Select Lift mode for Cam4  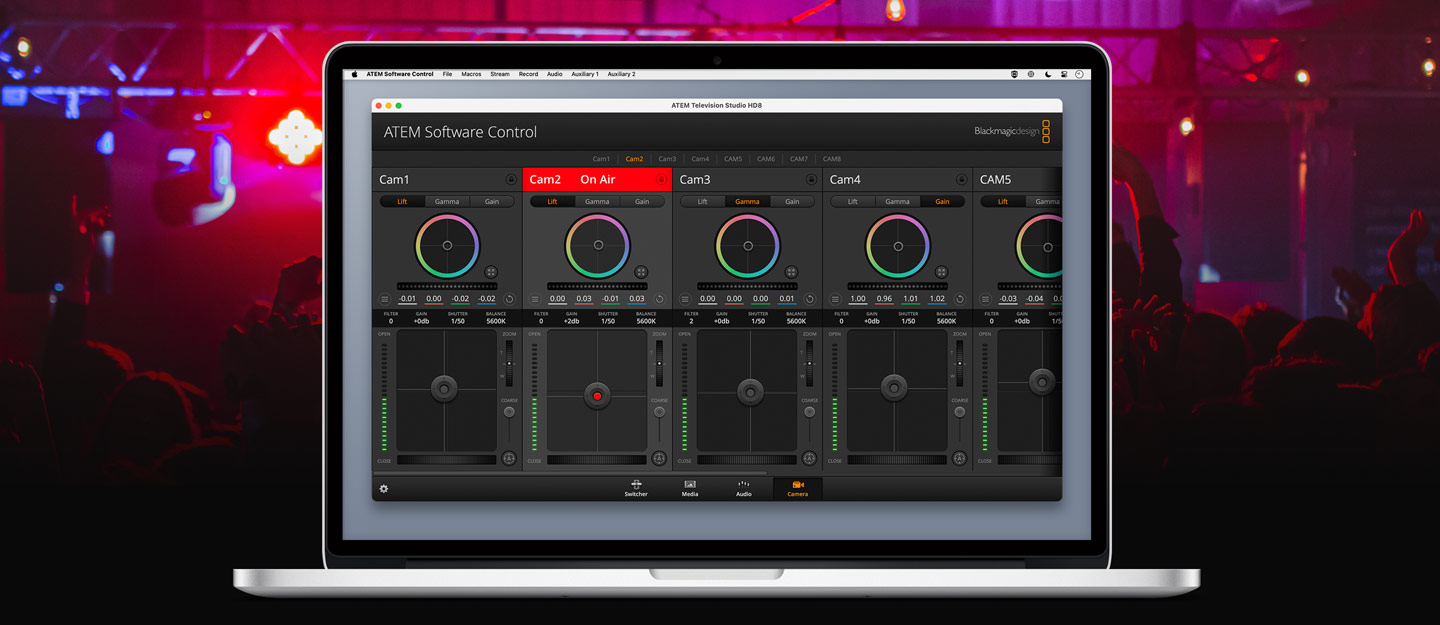tap(852, 202)
